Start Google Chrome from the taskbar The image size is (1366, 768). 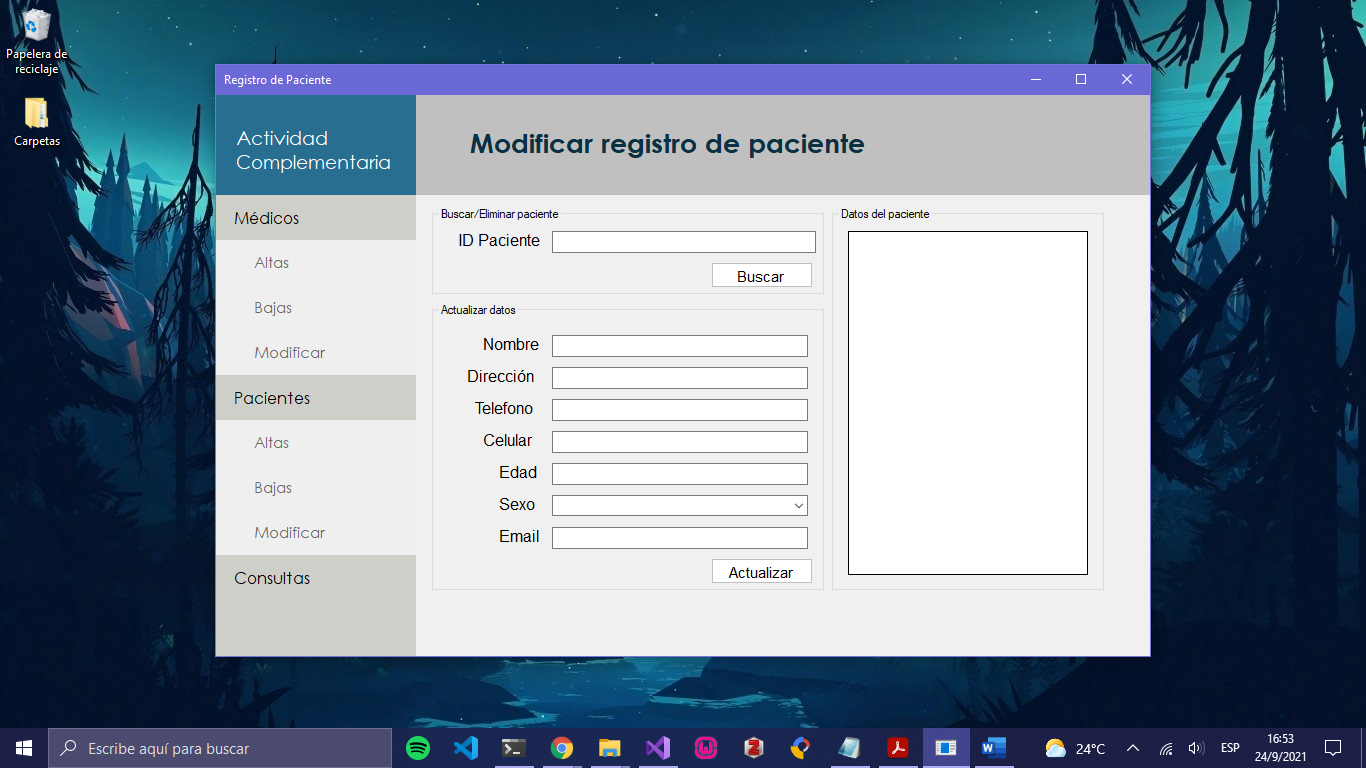[x=562, y=747]
